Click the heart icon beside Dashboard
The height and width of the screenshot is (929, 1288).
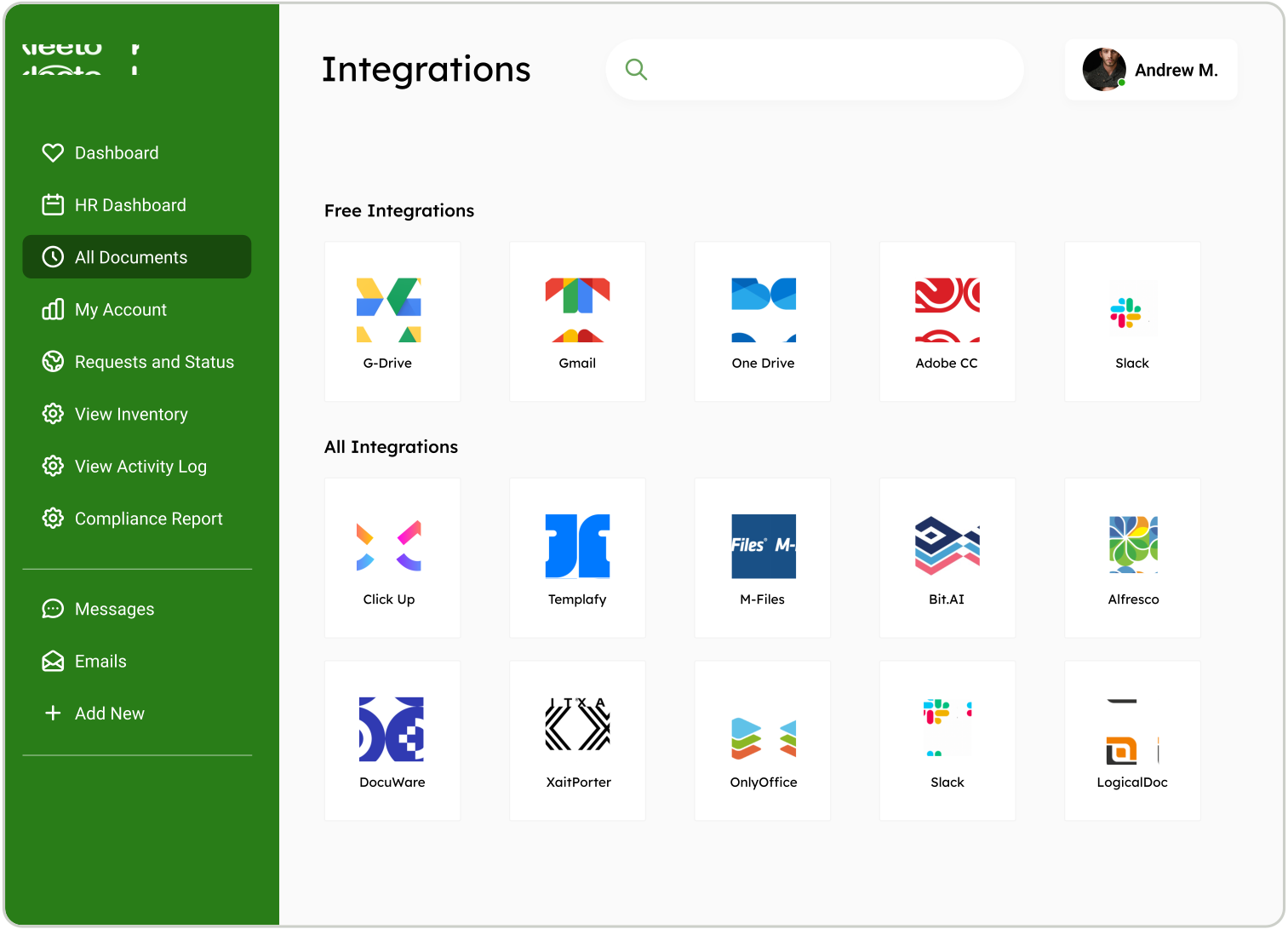pyautogui.click(x=53, y=153)
